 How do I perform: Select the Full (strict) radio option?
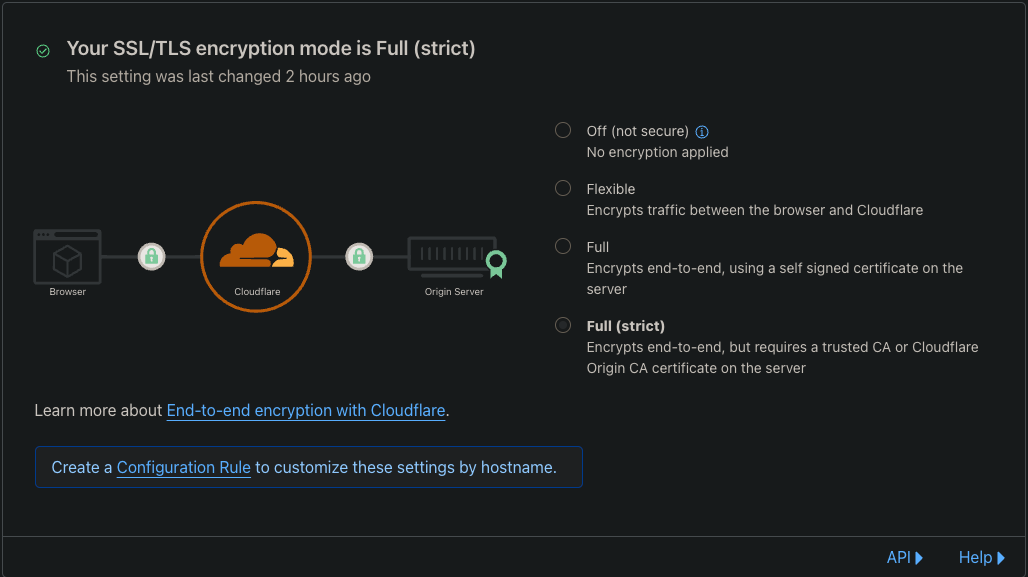(x=563, y=325)
